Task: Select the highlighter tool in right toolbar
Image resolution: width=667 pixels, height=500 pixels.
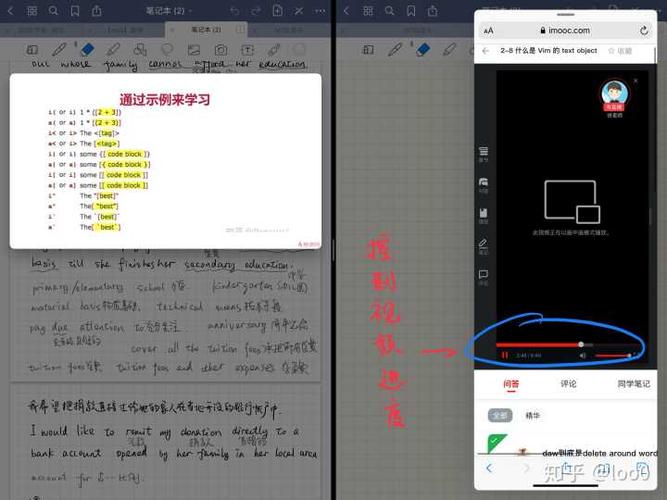Action: (x=449, y=49)
